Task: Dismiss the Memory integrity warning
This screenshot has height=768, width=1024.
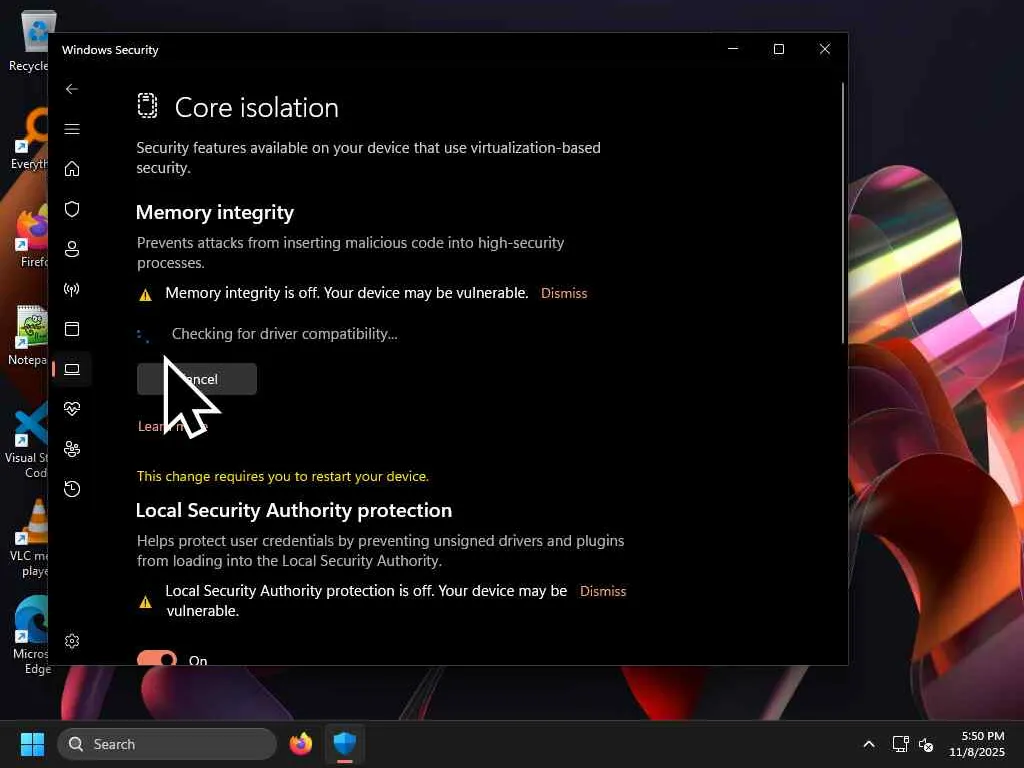Action: coord(564,293)
